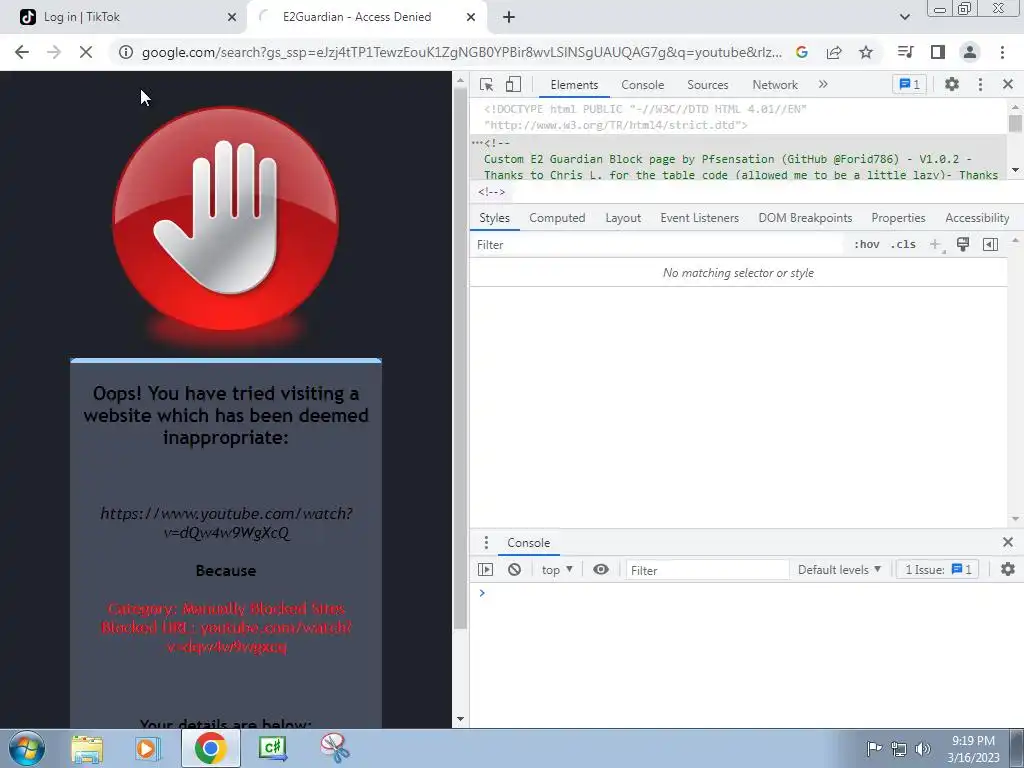The width and height of the screenshot is (1024, 768).
Task: Open the Windows Start menu
Action: (x=27, y=748)
